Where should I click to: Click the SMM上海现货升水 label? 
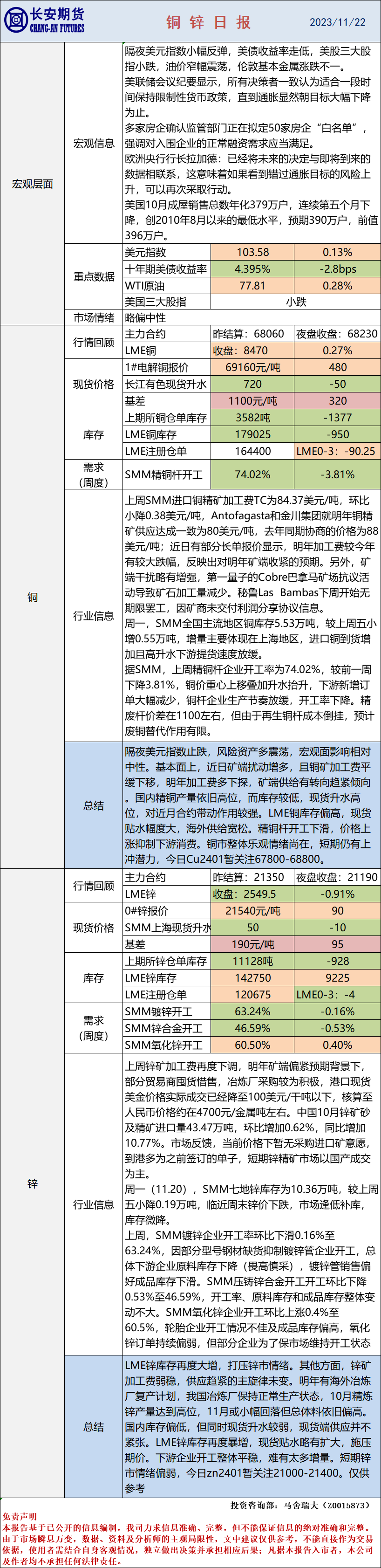[167, 928]
